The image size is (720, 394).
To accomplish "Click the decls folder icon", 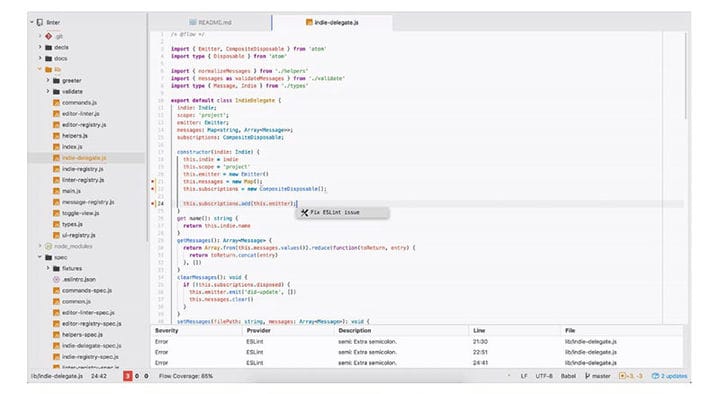I will click(x=48, y=47).
